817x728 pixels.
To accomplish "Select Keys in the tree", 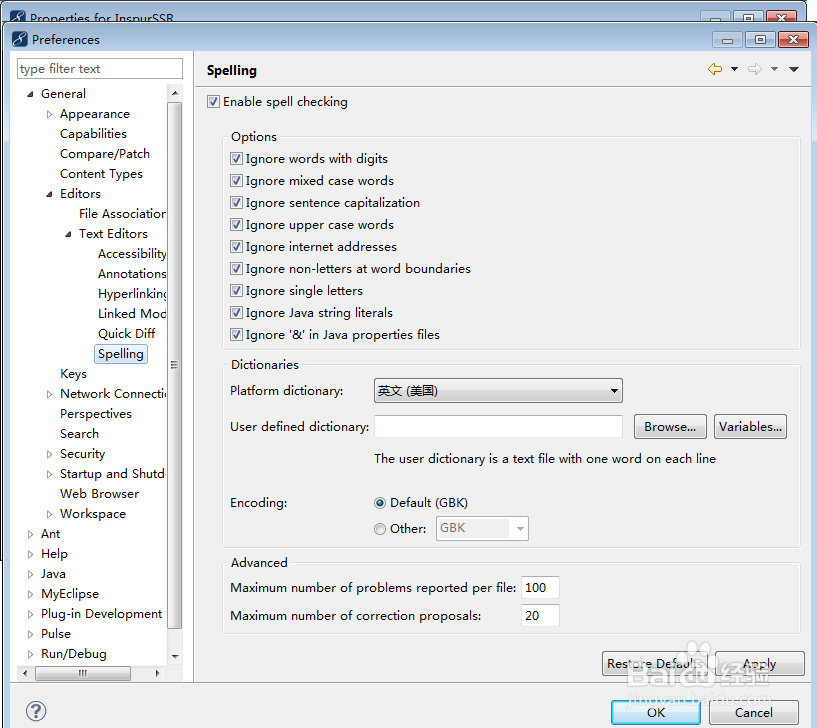I will [73, 374].
